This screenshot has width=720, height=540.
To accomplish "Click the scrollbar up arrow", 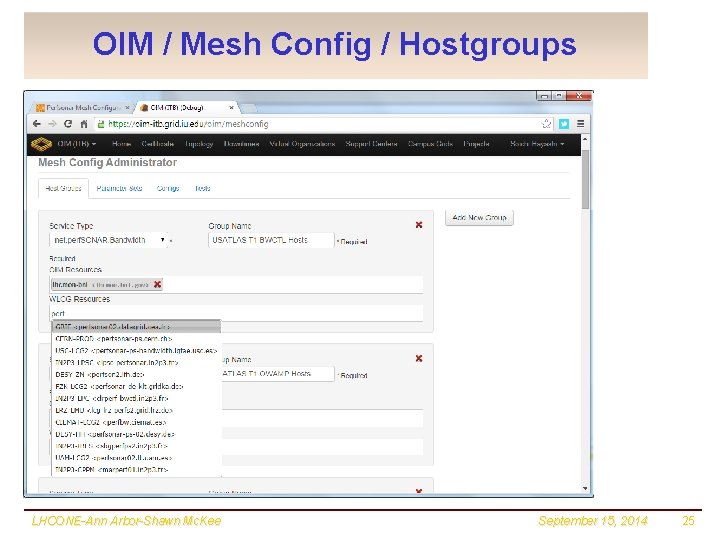I will [x=585, y=139].
